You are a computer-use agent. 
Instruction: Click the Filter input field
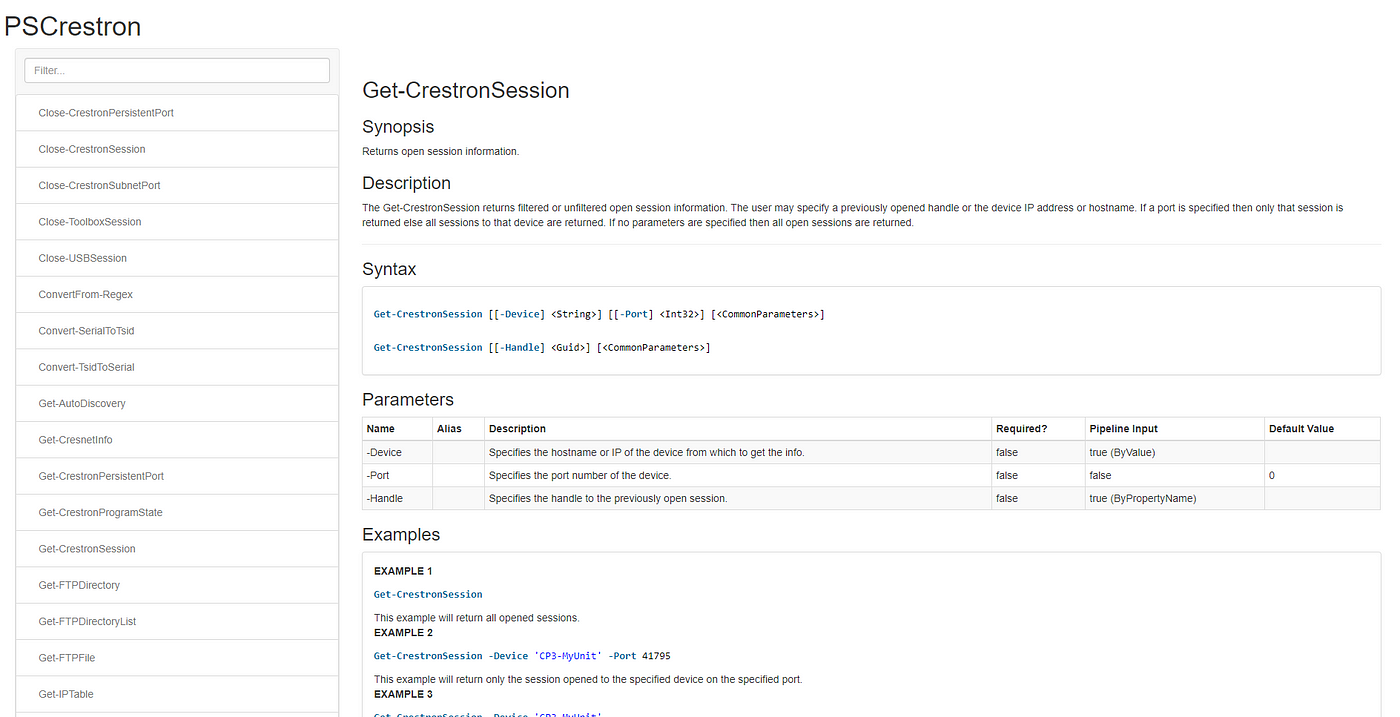(x=177, y=71)
